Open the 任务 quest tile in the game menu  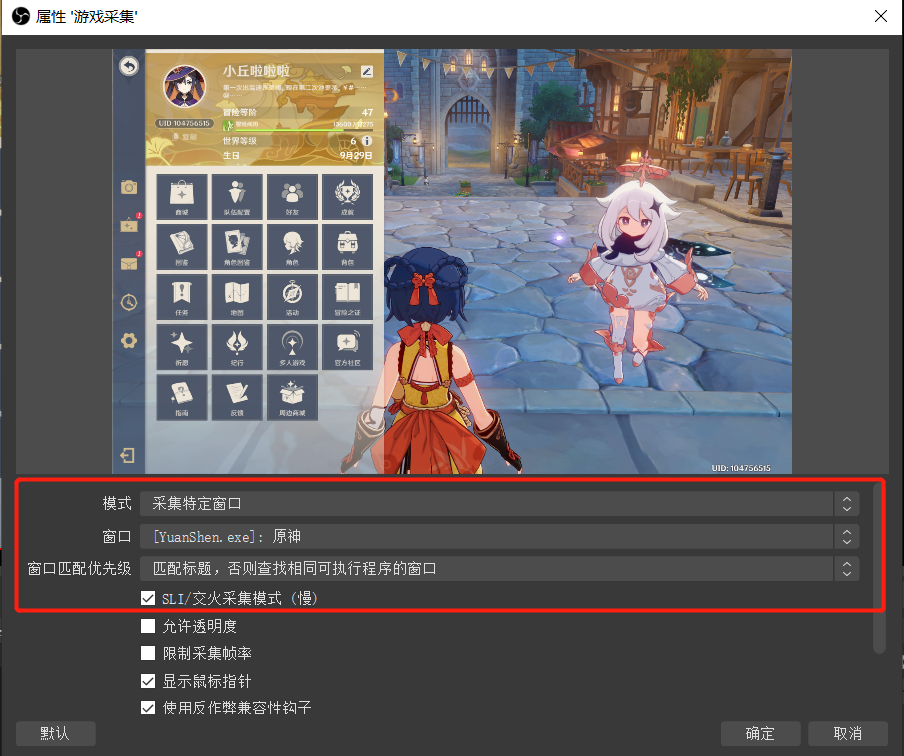[x=182, y=297]
